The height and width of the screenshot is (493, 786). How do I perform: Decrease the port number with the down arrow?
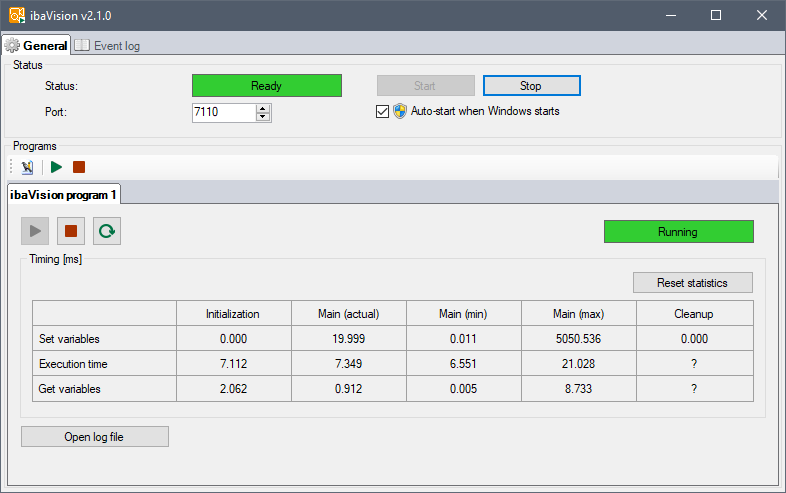tap(263, 117)
